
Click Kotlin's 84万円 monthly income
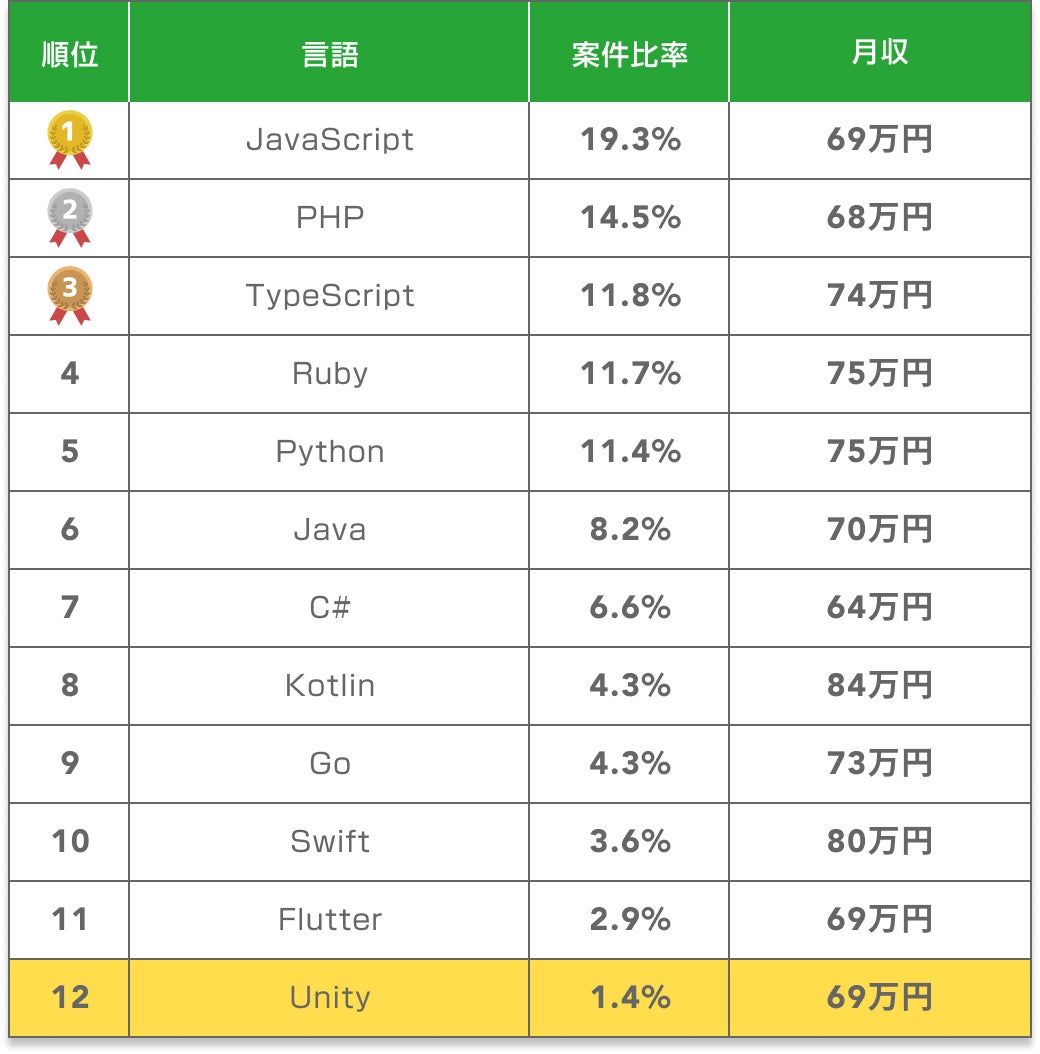[879, 686]
